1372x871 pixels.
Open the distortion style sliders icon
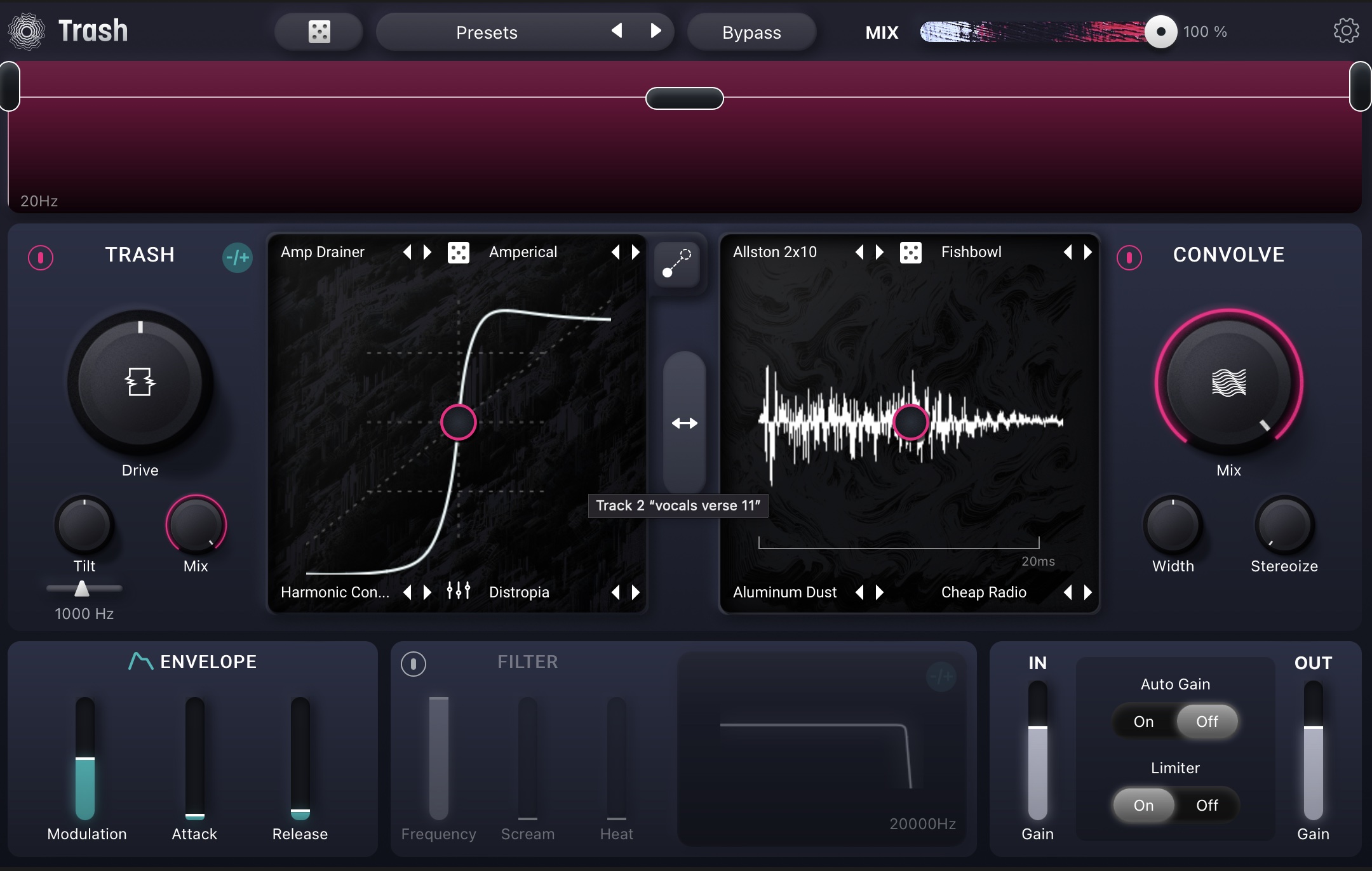pos(458,591)
